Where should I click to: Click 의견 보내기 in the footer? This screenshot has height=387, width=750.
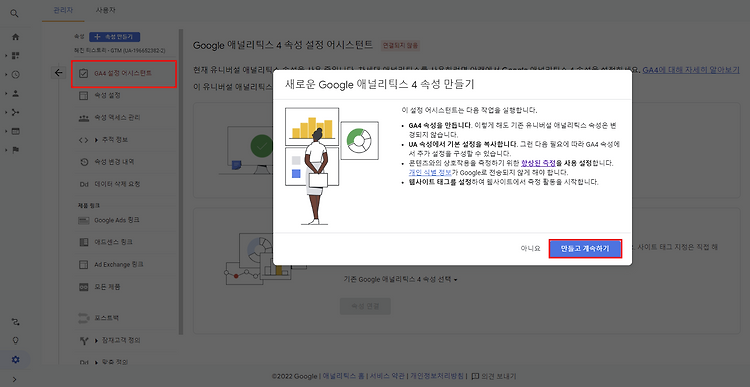[494, 376]
